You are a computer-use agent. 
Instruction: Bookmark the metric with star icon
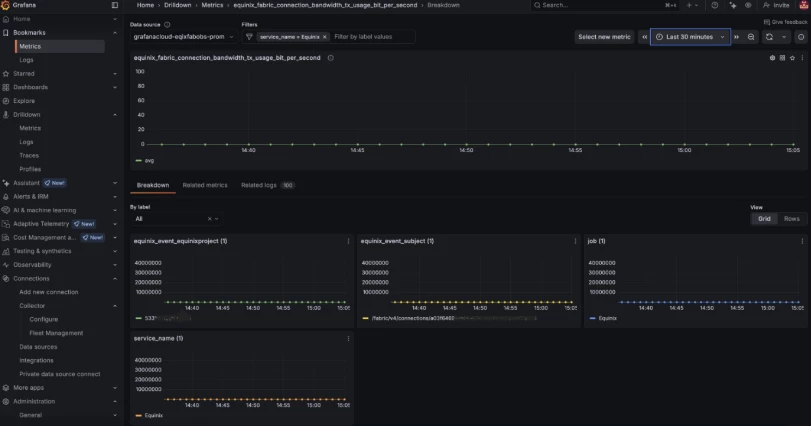click(792, 58)
